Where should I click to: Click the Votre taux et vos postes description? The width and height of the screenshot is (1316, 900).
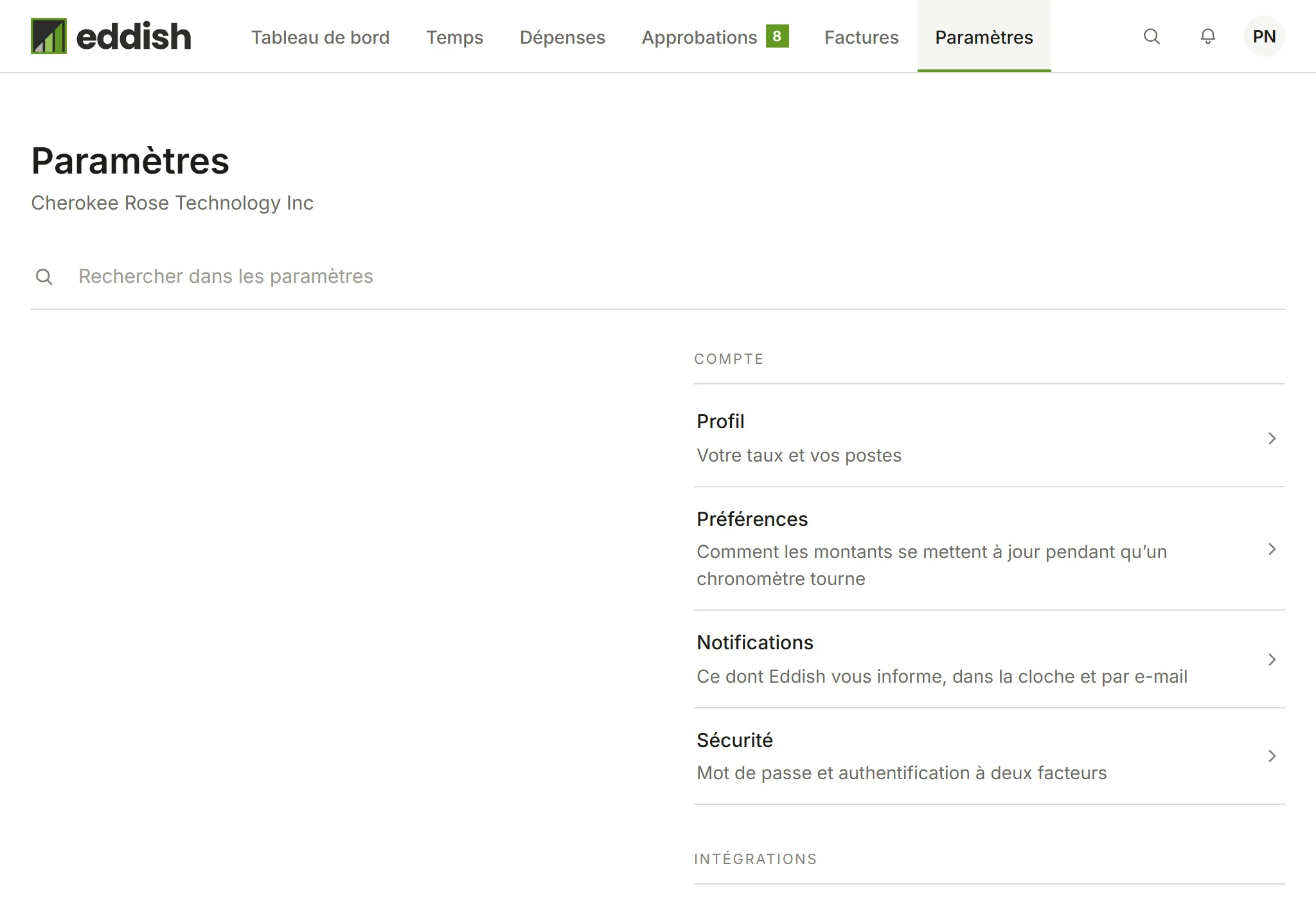[799, 456]
